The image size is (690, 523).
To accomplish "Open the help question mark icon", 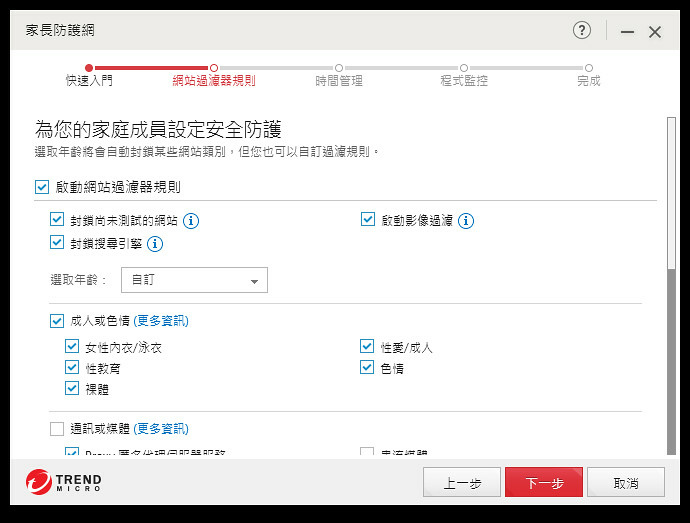I will (581, 30).
